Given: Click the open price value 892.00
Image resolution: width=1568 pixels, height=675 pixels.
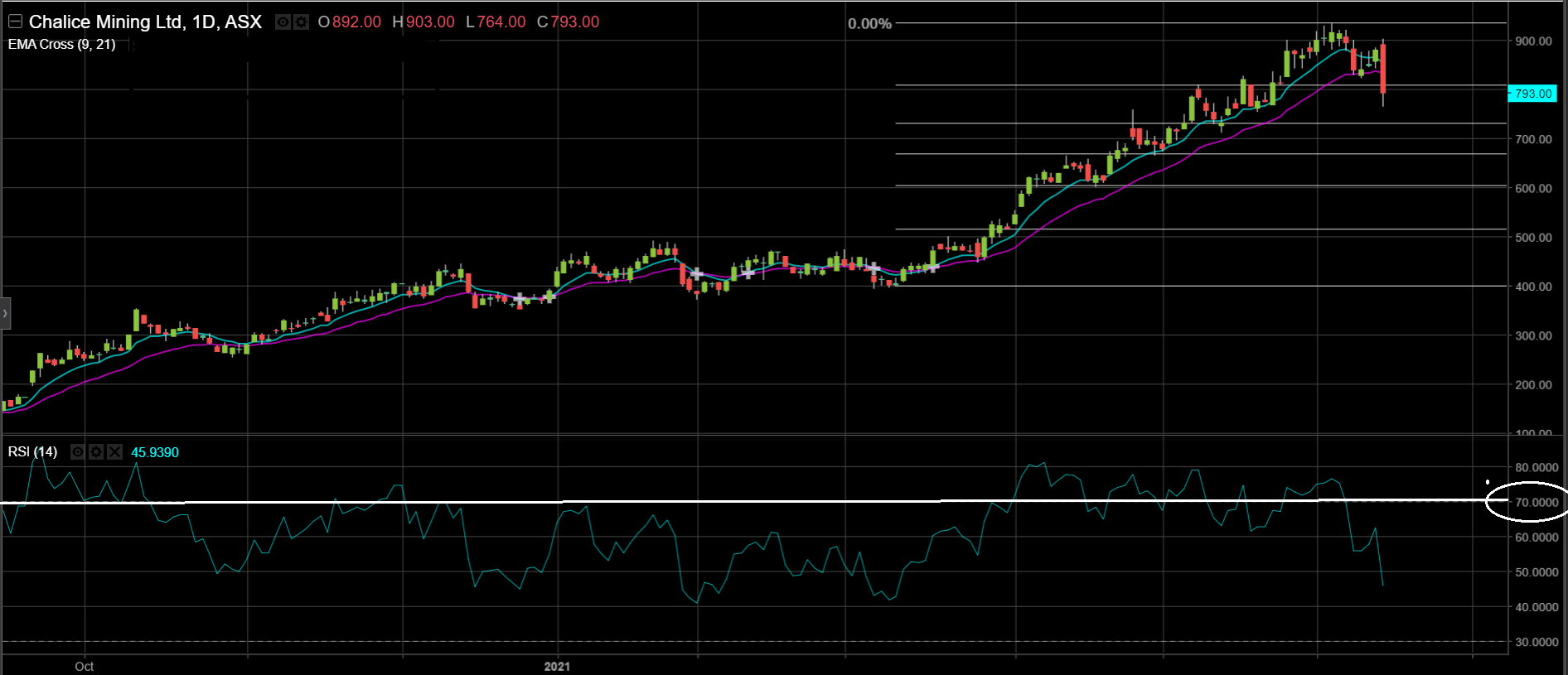Looking at the screenshot, I should pyautogui.click(x=356, y=22).
